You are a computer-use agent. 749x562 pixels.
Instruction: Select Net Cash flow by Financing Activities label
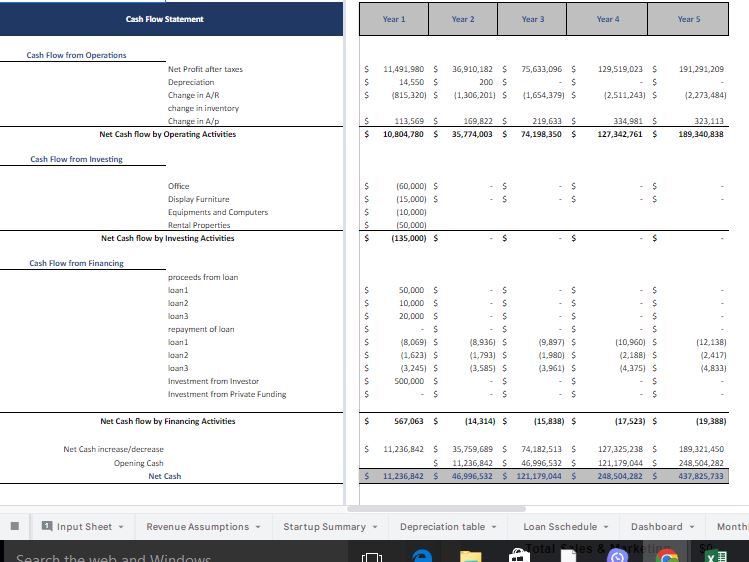pyautogui.click(x=168, y=421)
